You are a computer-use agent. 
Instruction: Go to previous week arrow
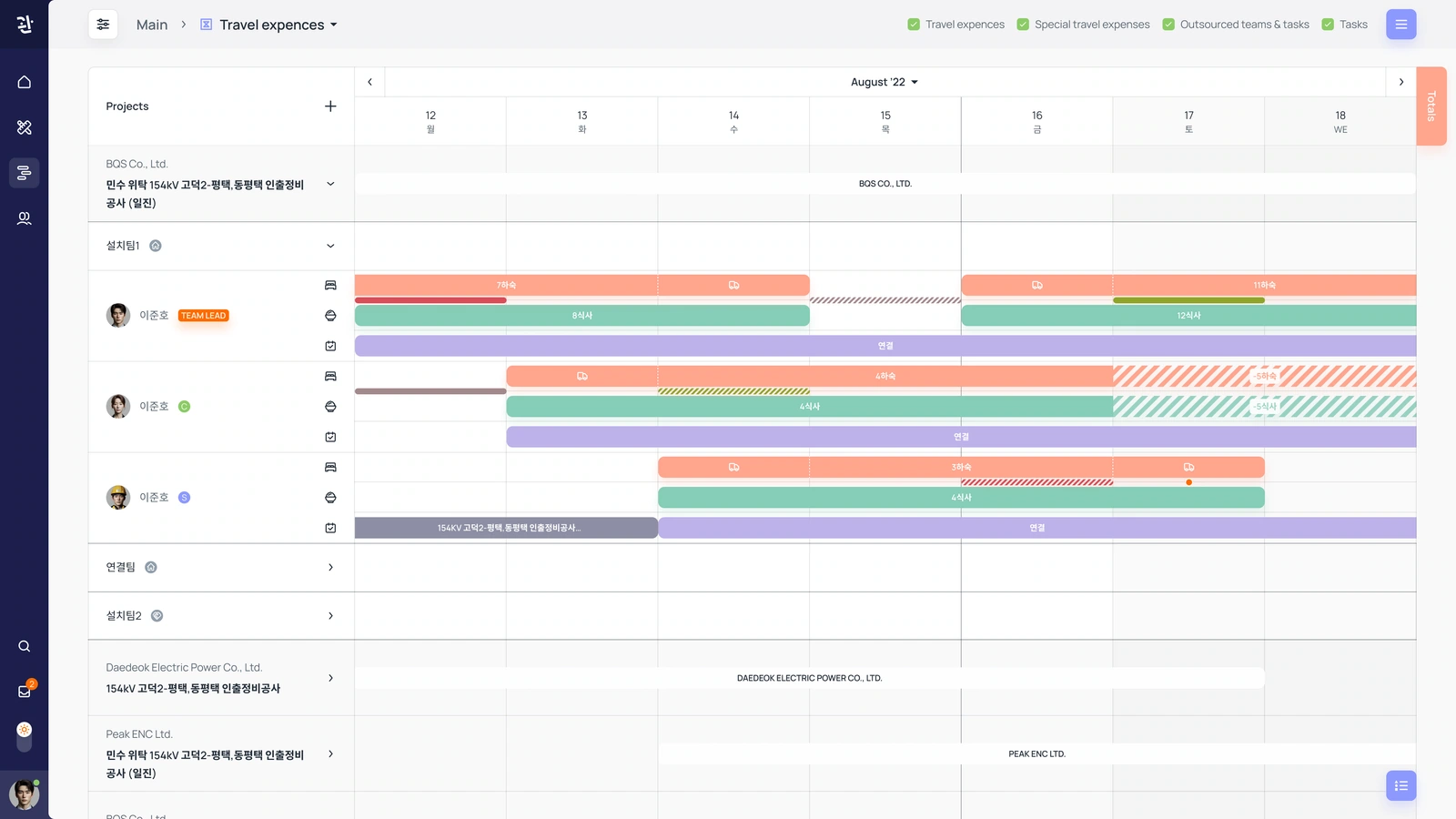pyautogui.click(x=369, y=82)
